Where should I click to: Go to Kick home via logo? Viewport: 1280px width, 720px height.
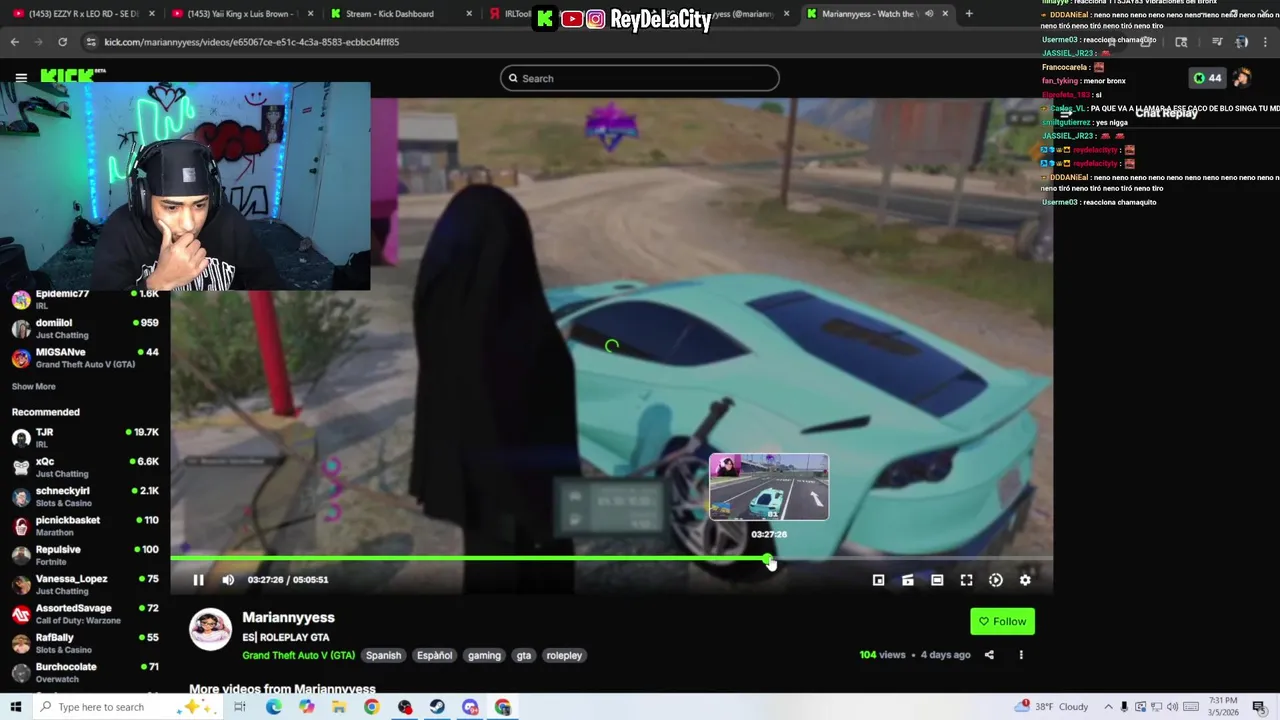pyautogui.click(x=72, y=76)
